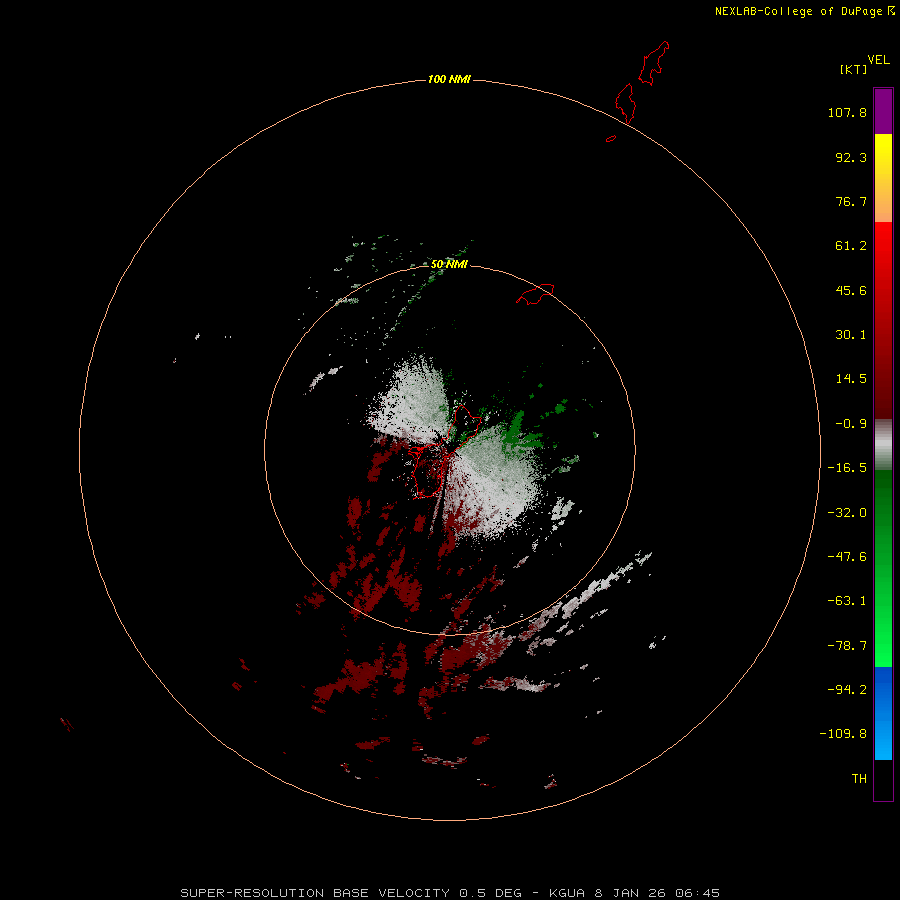This screenshot has width=900, height=900.
Task: Click the Guam island outline at radar center
Action: 444,452
